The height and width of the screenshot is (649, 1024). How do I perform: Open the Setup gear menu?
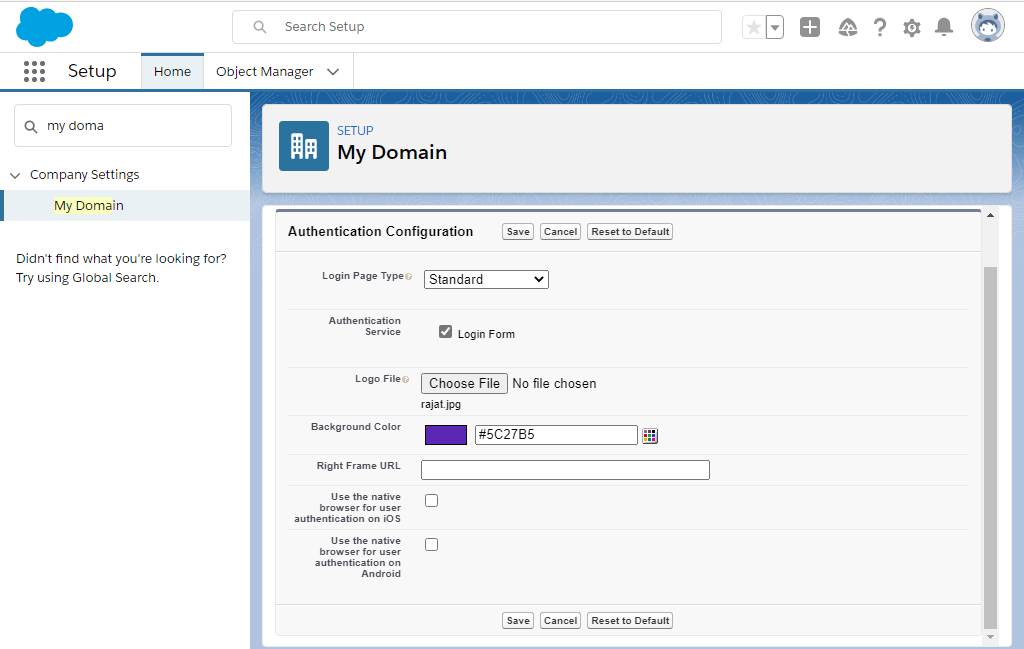pos(912,27)
